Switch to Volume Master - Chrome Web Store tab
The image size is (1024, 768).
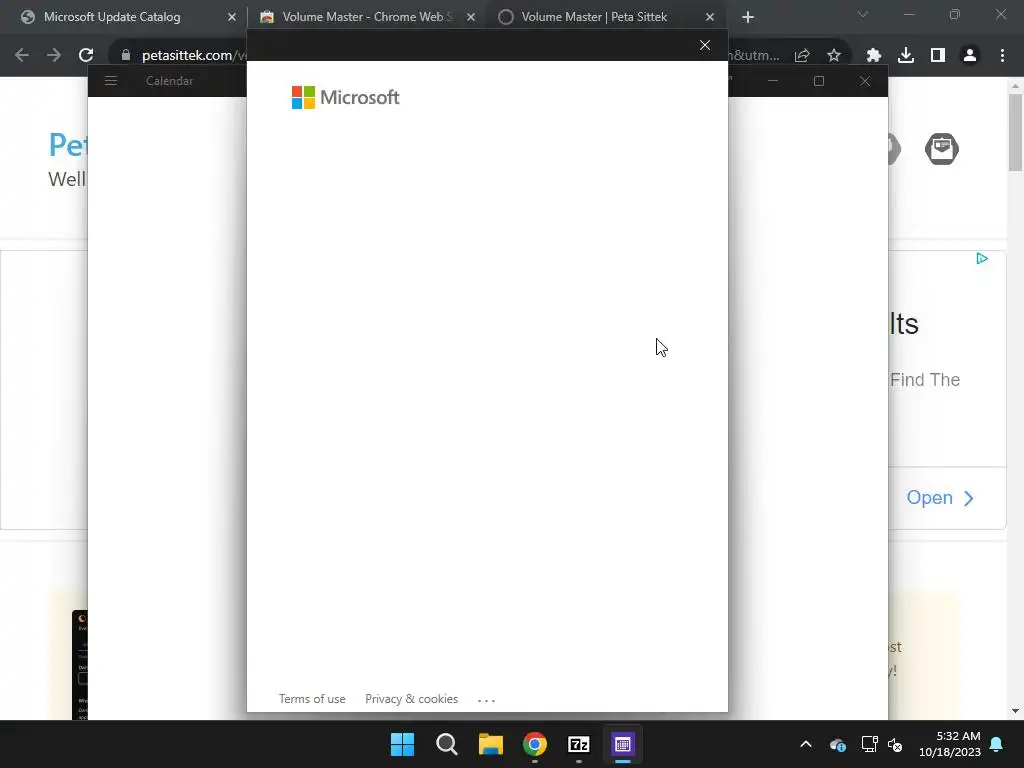(367, 17)
